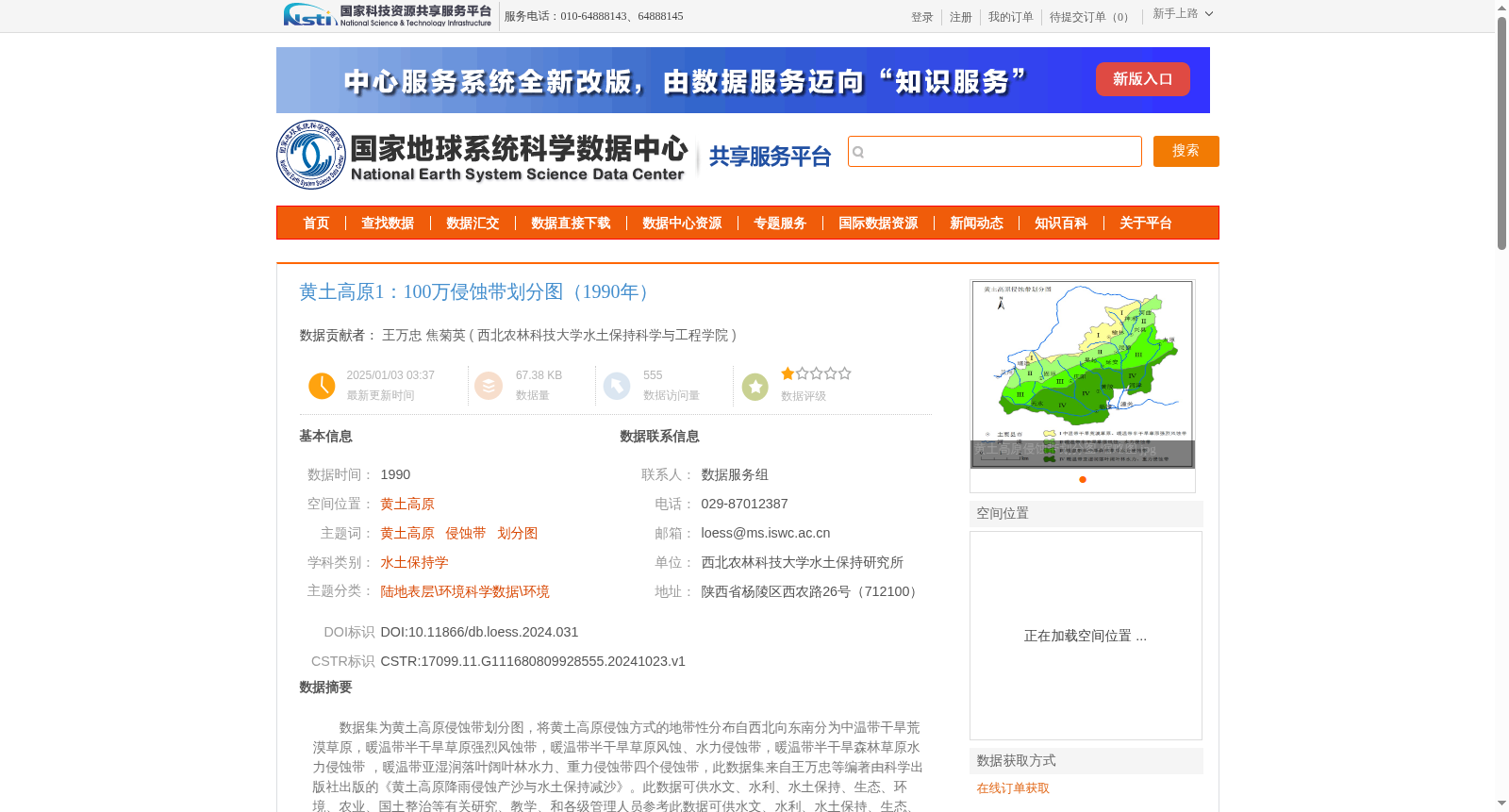Click the data volume stack icon
Screen dimensions: 1509x812
(489, 386)
